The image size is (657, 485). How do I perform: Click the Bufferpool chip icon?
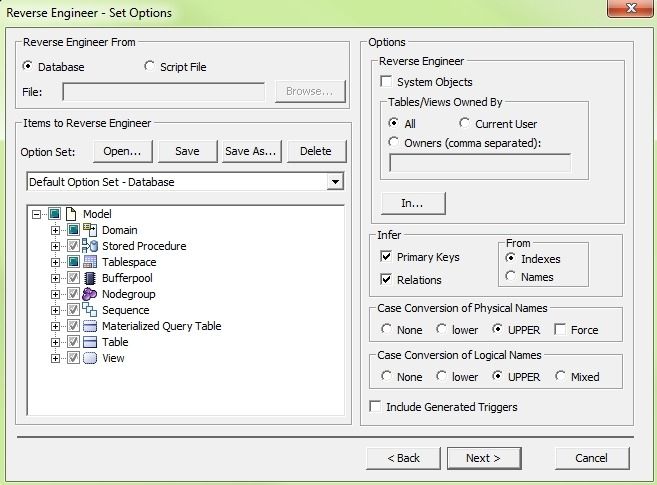89,278
